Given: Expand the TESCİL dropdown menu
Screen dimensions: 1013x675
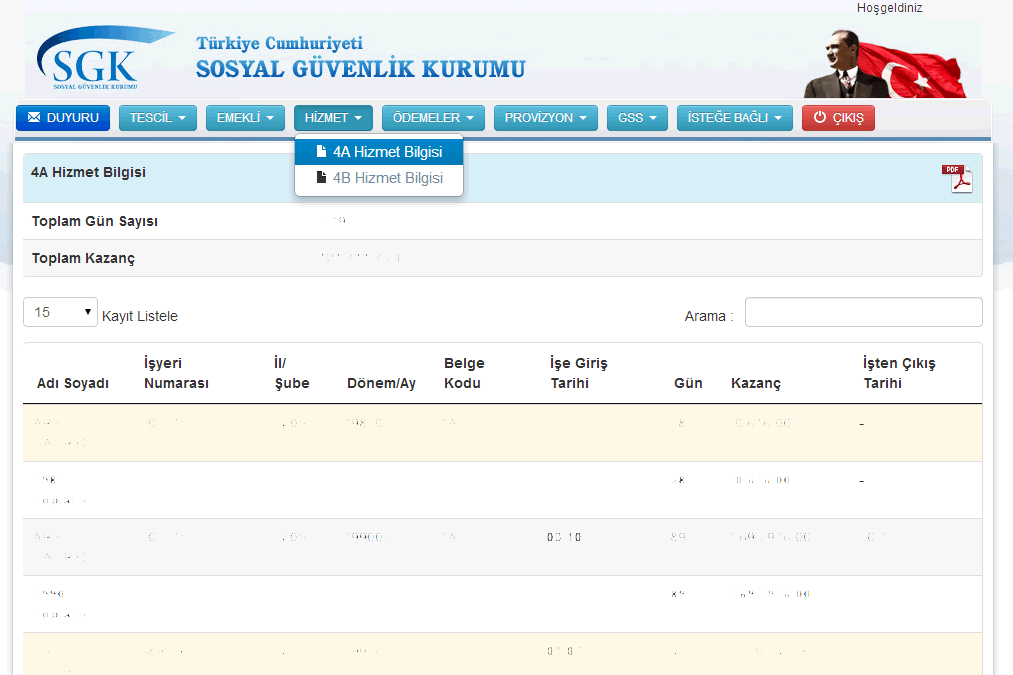Looking at the screenshot, I should click(158, 118).
